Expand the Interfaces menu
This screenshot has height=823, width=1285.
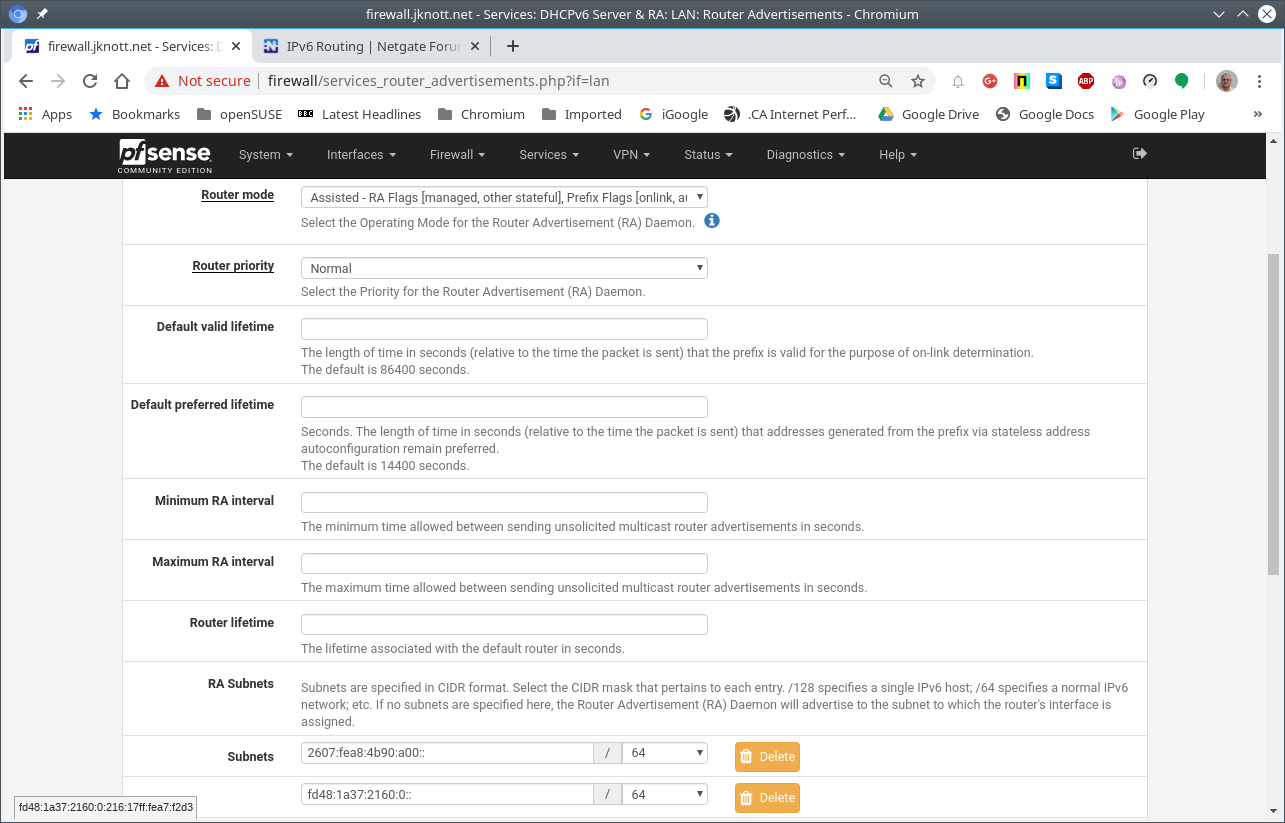tap(361, 154)
